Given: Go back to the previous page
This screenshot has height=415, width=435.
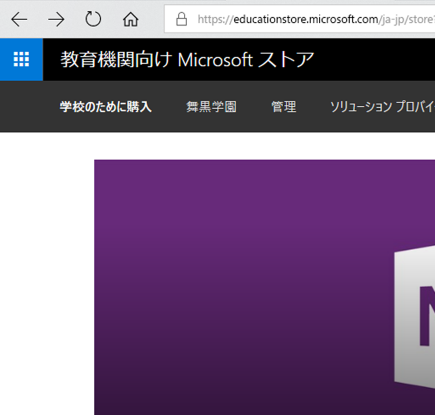Looking at the screenshot, I should click(19, 20).
